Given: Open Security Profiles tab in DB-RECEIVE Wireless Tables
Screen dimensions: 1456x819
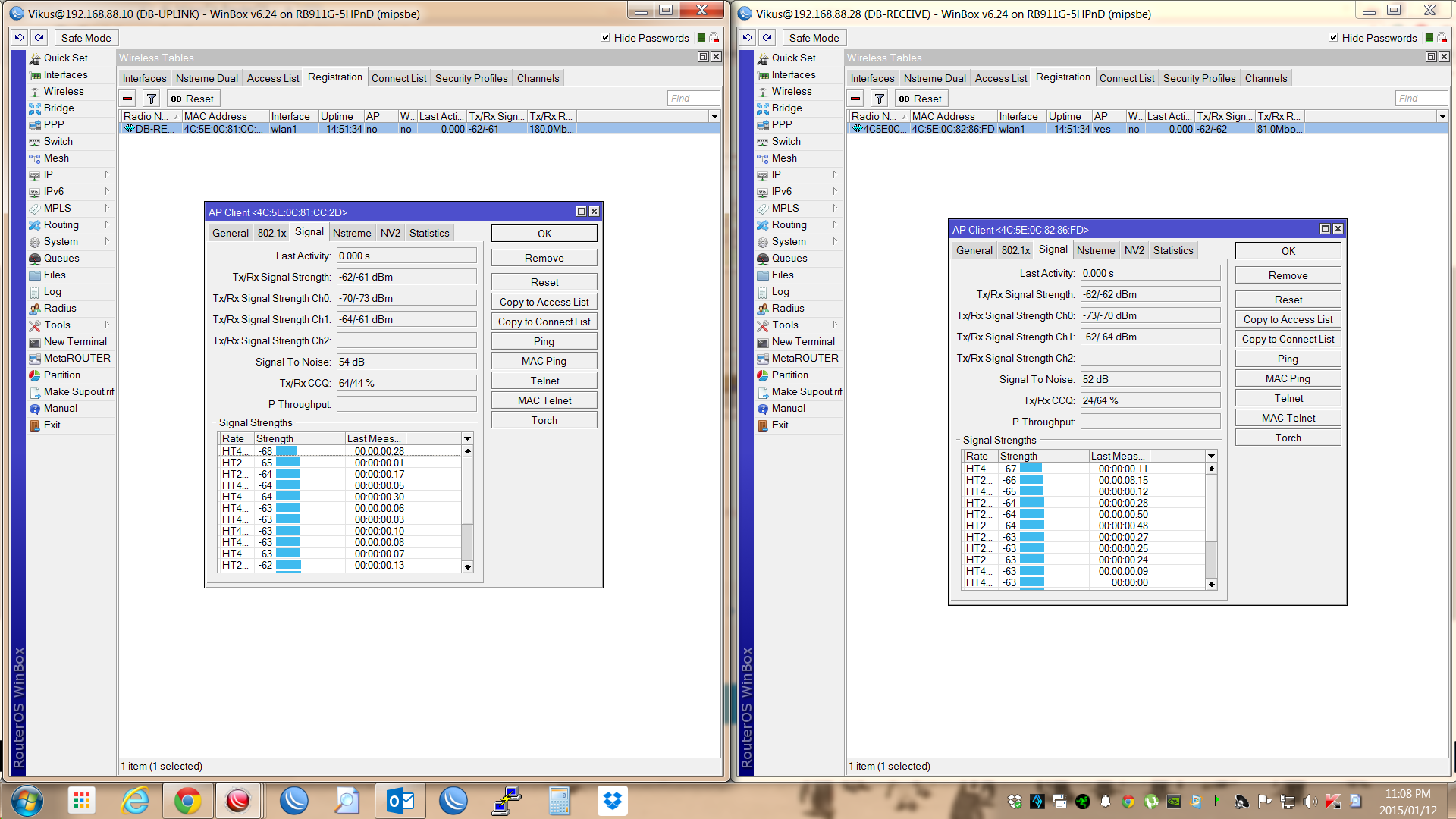Looking at the screenshot, I should [x=1199, y=78].
